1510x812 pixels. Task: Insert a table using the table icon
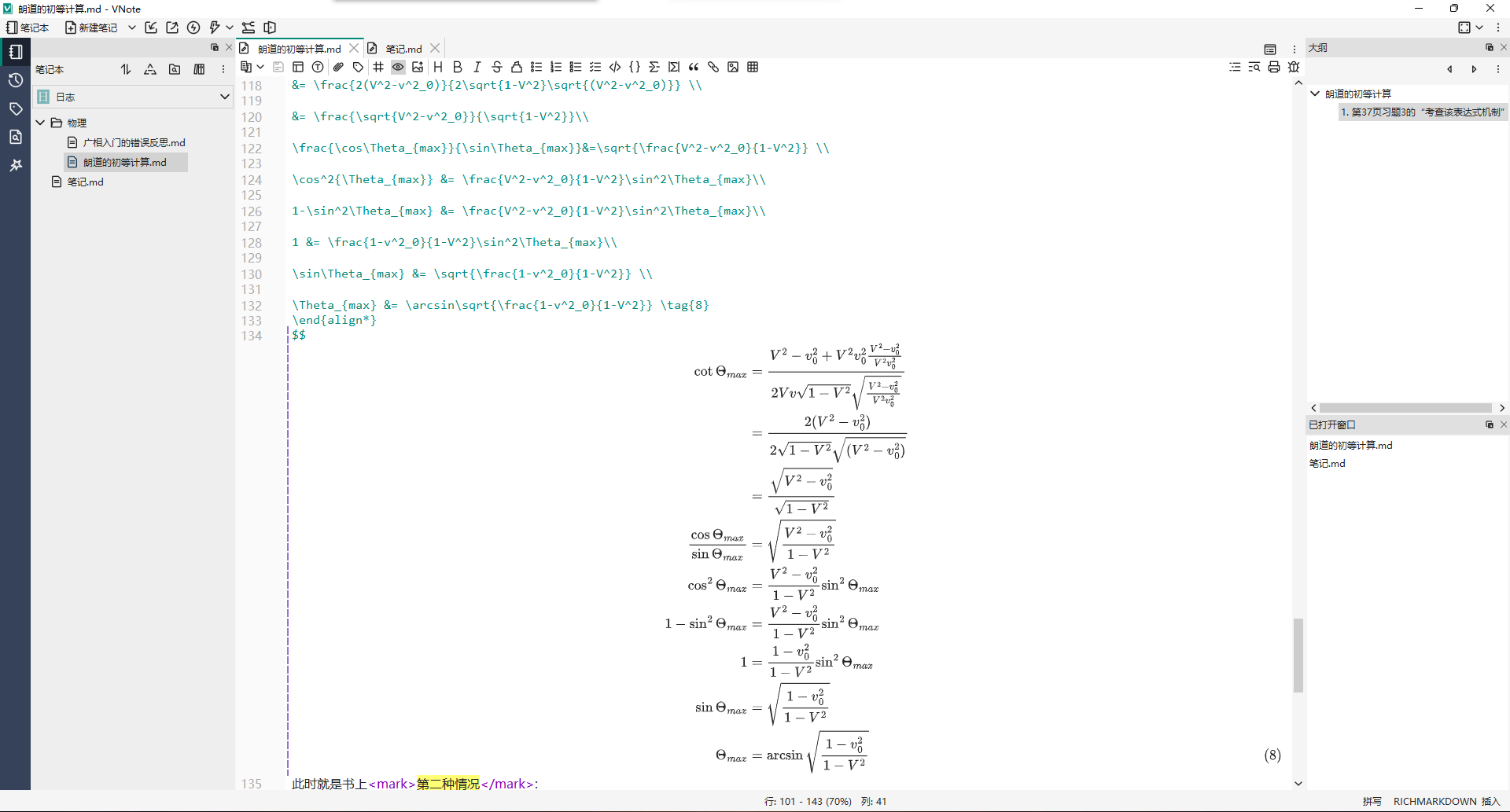[753, 67]
